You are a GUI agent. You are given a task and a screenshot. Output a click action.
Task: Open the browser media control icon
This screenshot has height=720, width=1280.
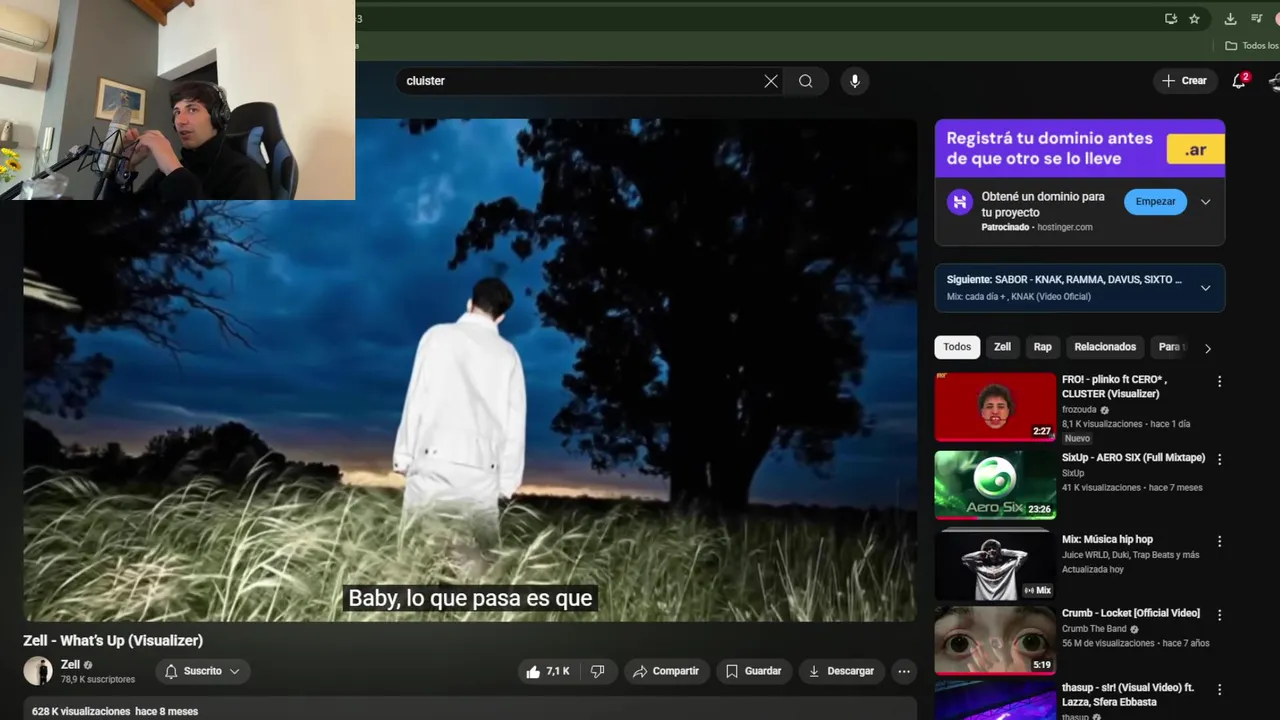1257,19
